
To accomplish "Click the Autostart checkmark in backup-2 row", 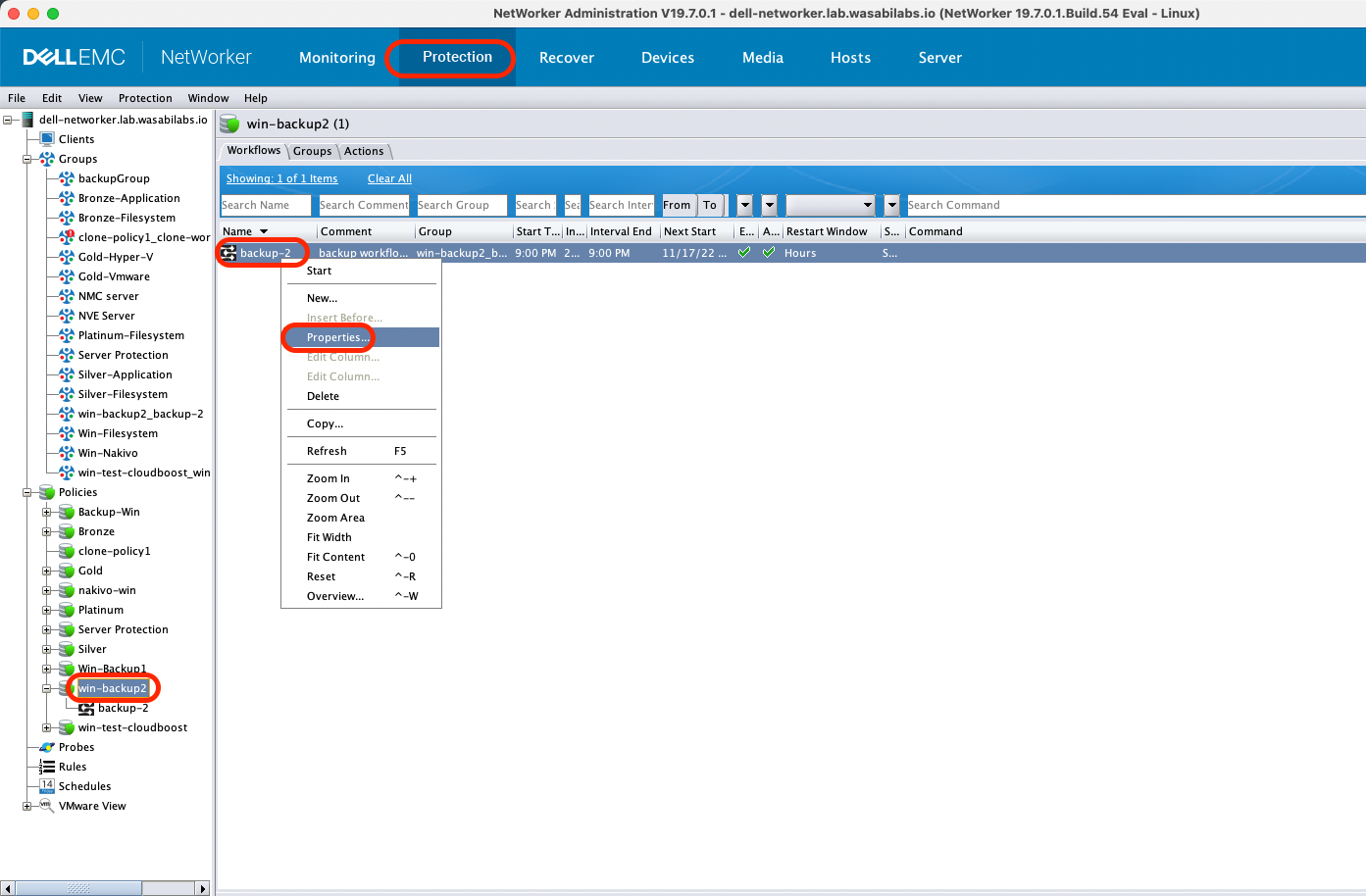I will click(769, 252).
